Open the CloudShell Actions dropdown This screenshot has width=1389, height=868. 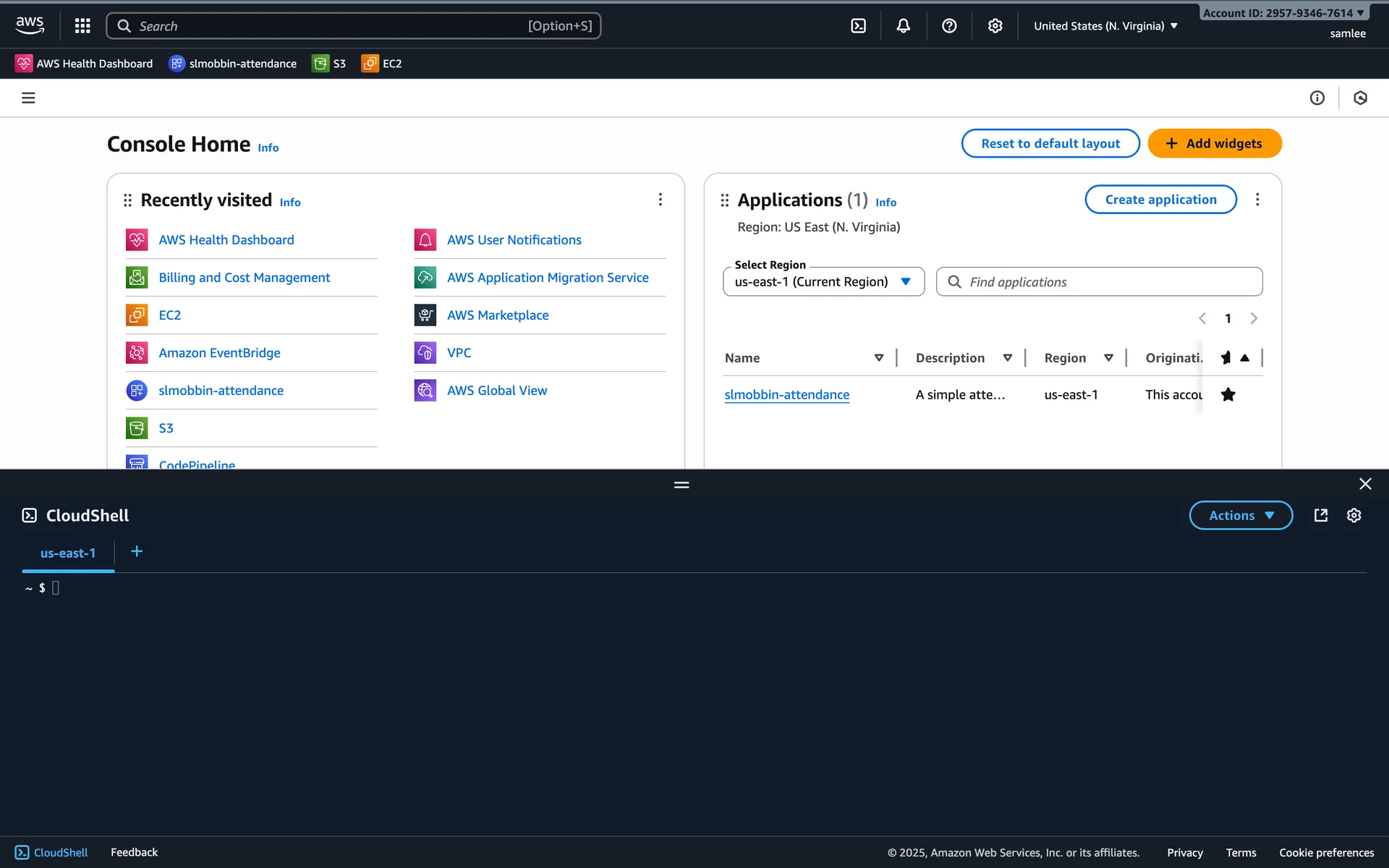point(1240,515)
